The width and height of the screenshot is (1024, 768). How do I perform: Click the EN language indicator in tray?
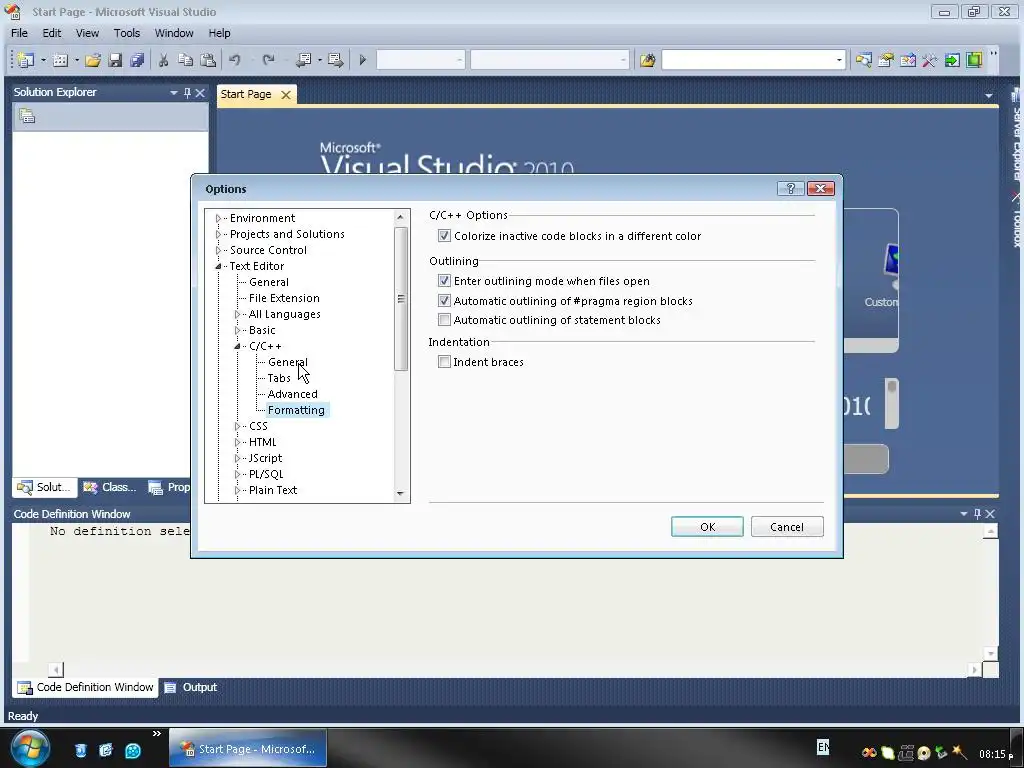click(x=823, y=746)
